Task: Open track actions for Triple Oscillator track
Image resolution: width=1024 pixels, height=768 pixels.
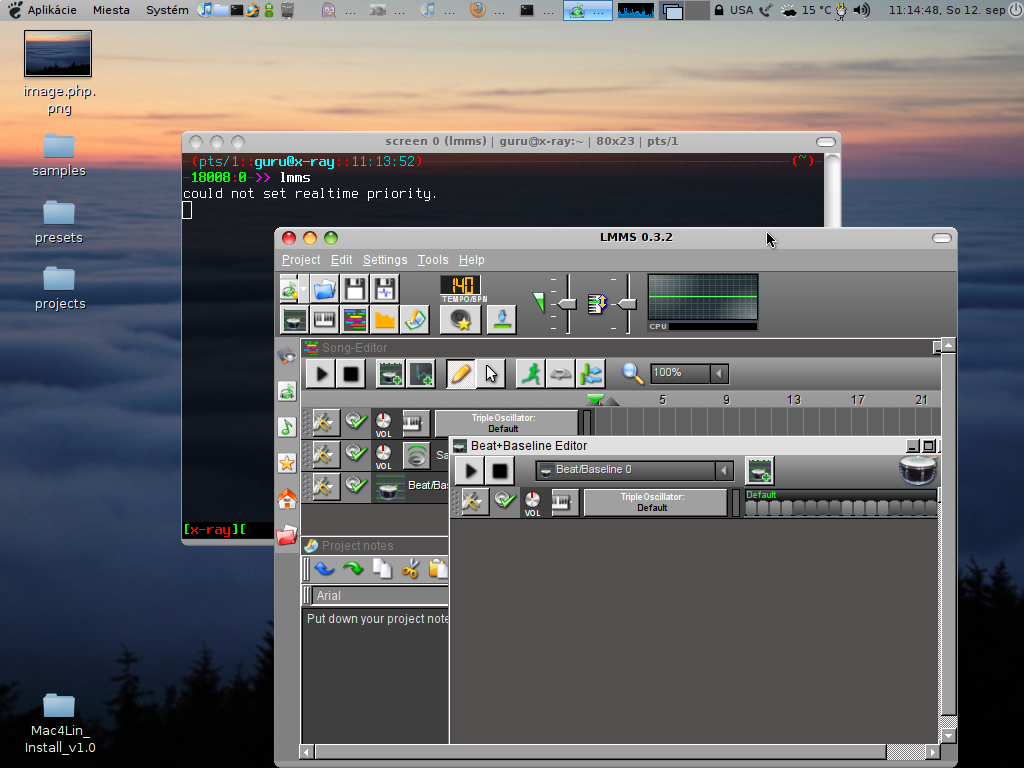Action: 325,423
